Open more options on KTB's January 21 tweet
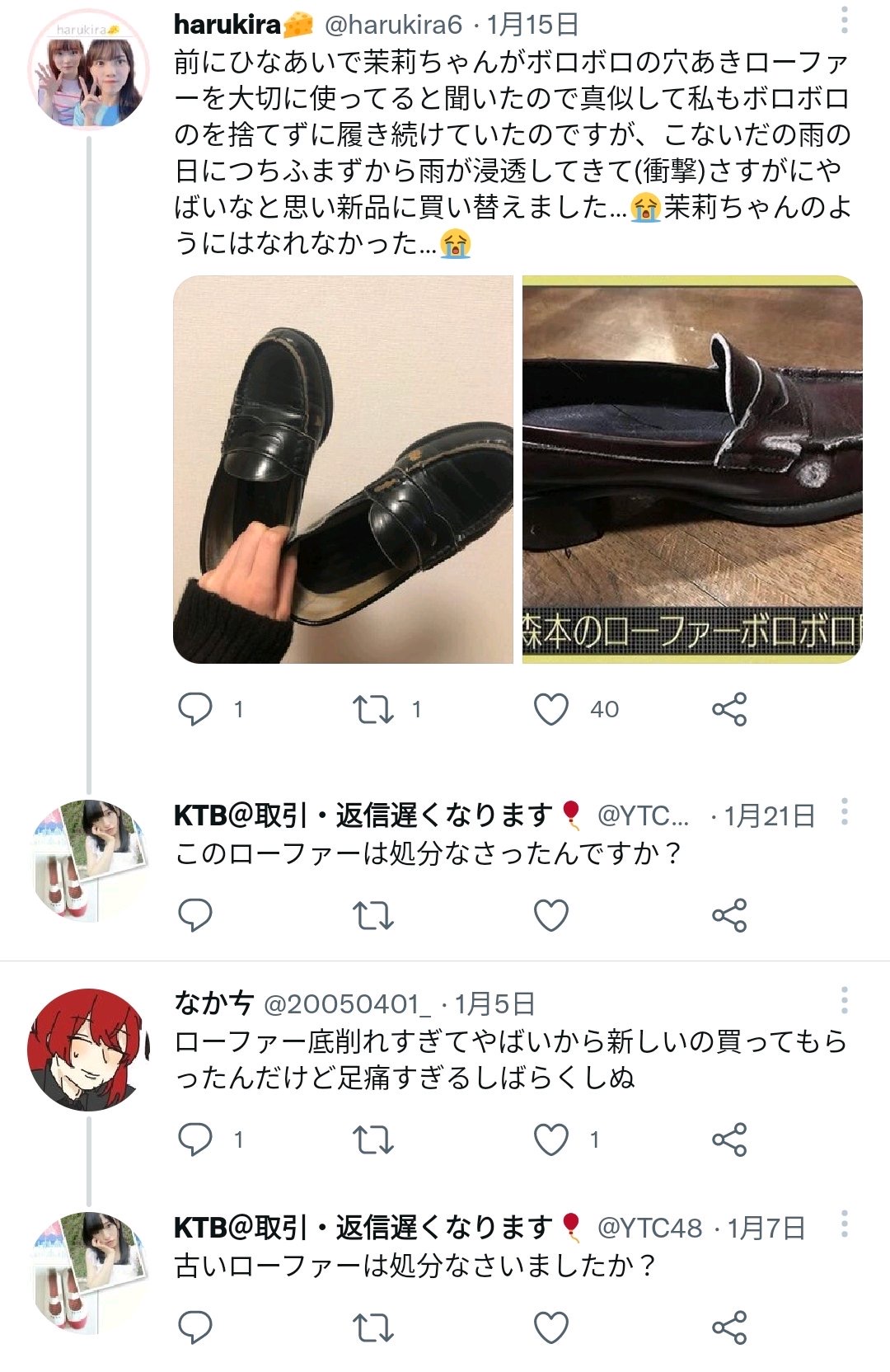Viewport: 890px width, 1372px height. coord(845,812)
